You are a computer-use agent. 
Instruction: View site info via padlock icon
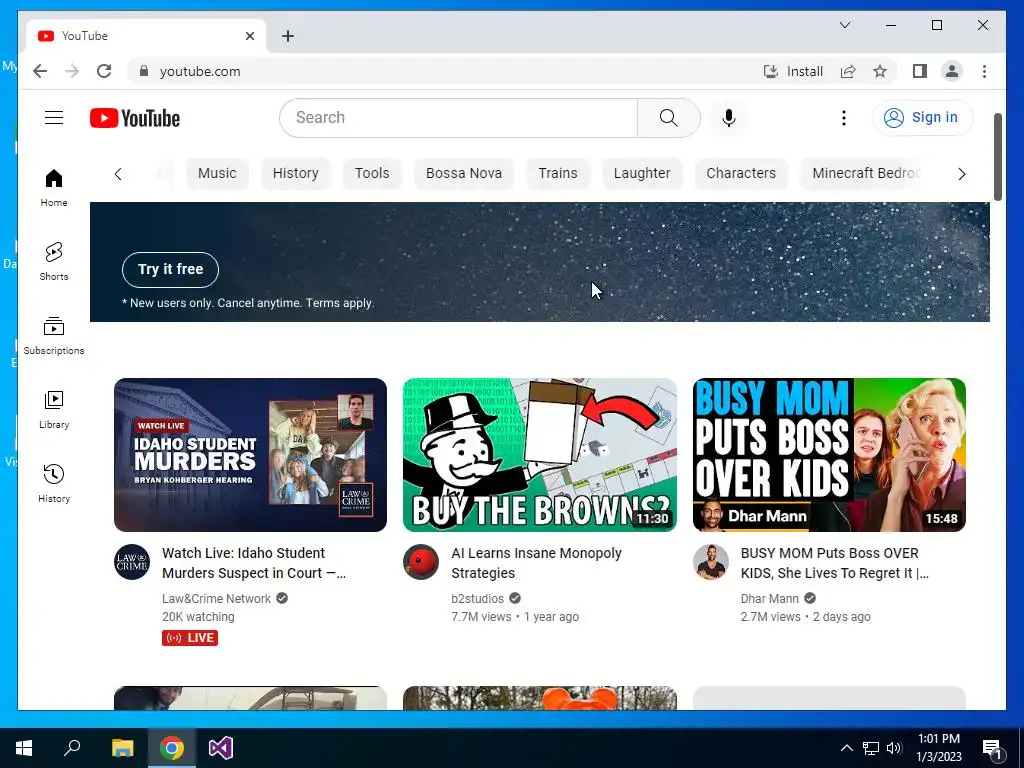click(144, 71)
